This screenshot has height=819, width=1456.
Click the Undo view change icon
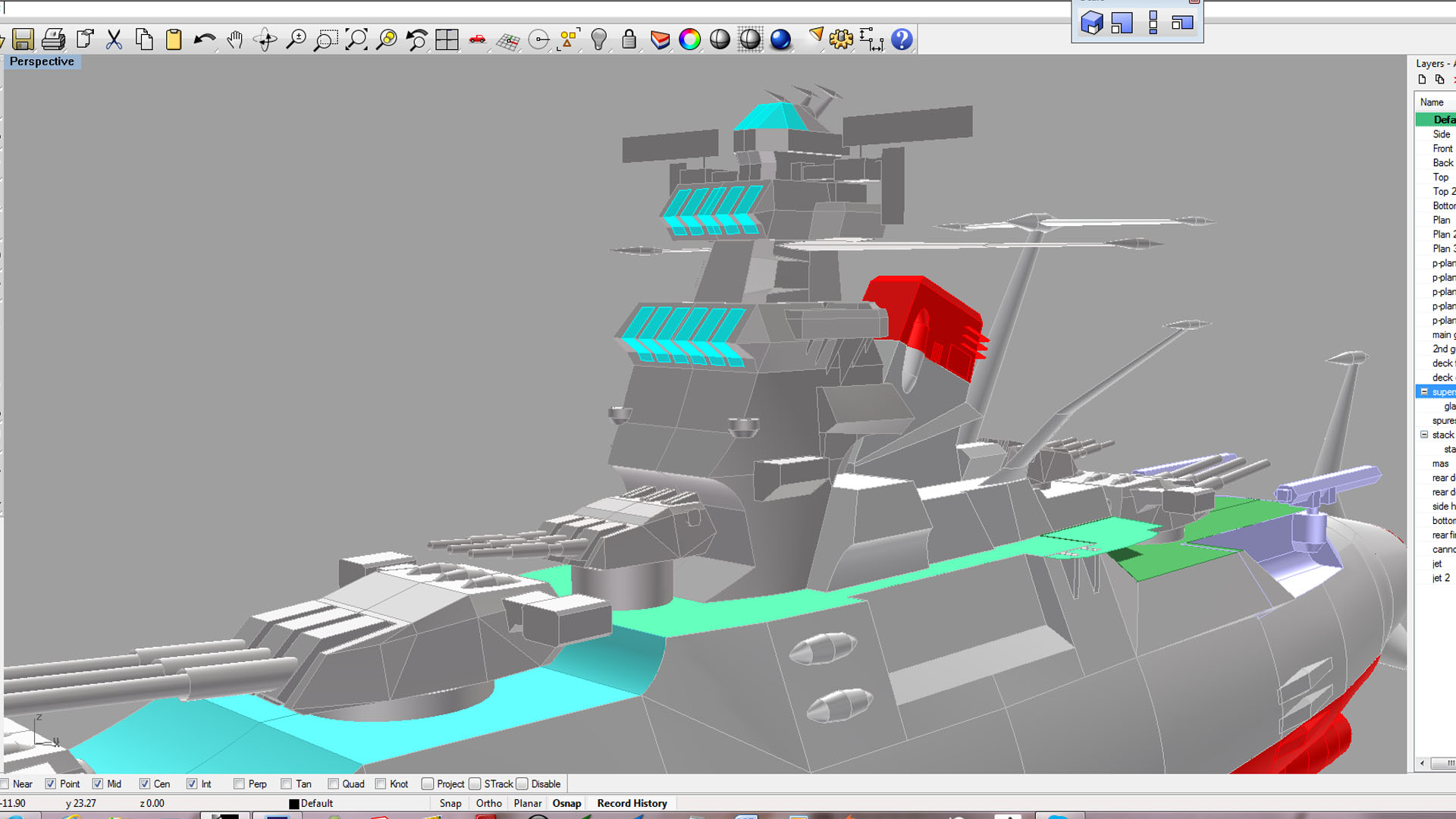(x=416, y=39)
